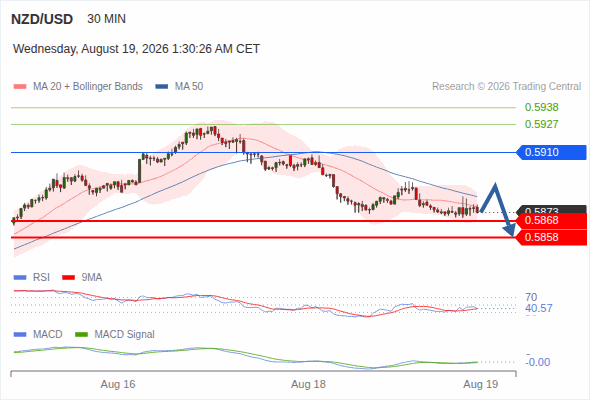Click the 30 MIN timeframe label
This screenshot has height=400, width=590.
pos(106,19)
